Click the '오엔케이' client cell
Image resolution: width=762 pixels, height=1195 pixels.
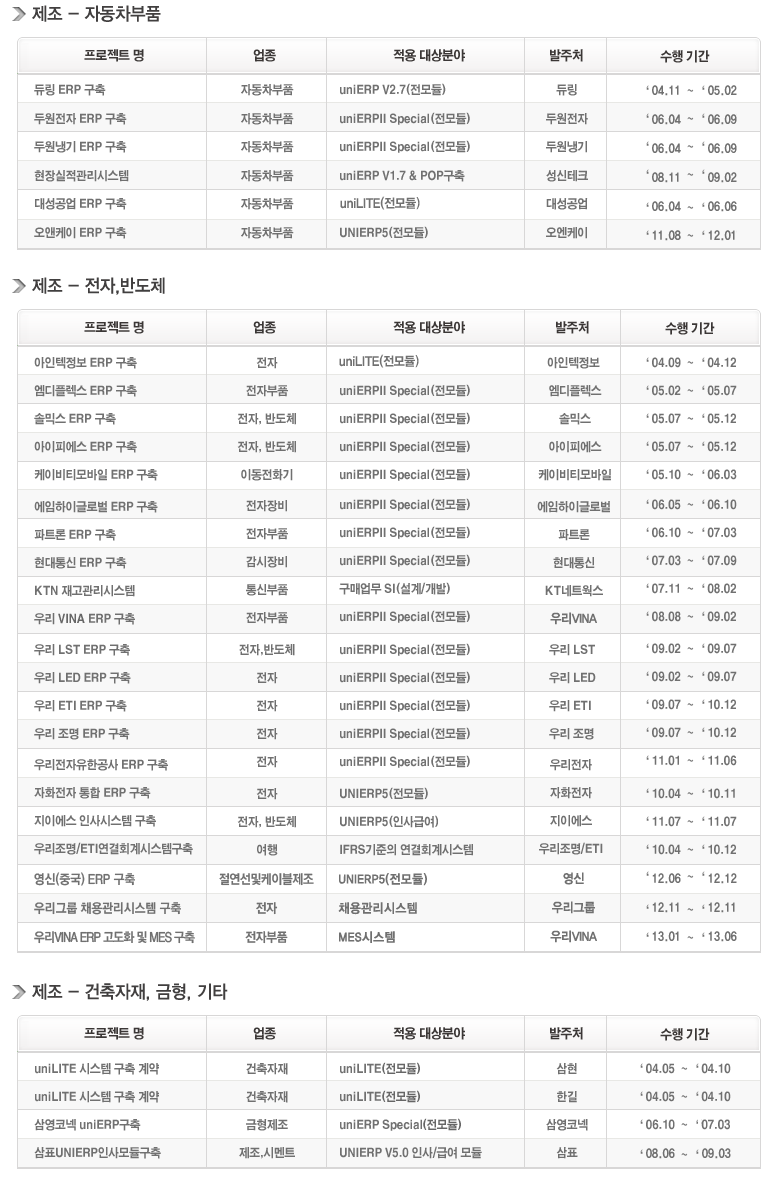point(567,232)
